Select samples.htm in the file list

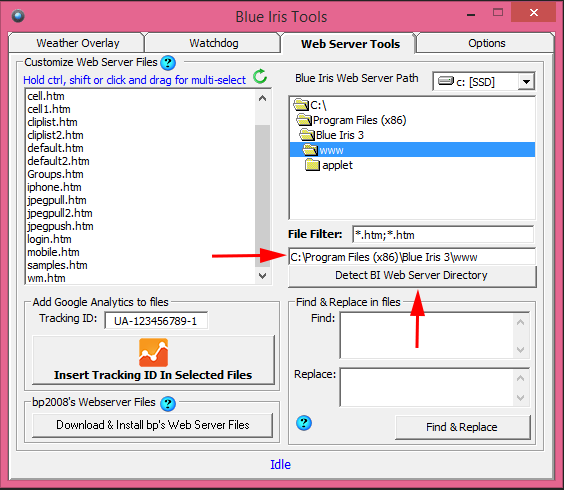(57, 265)
